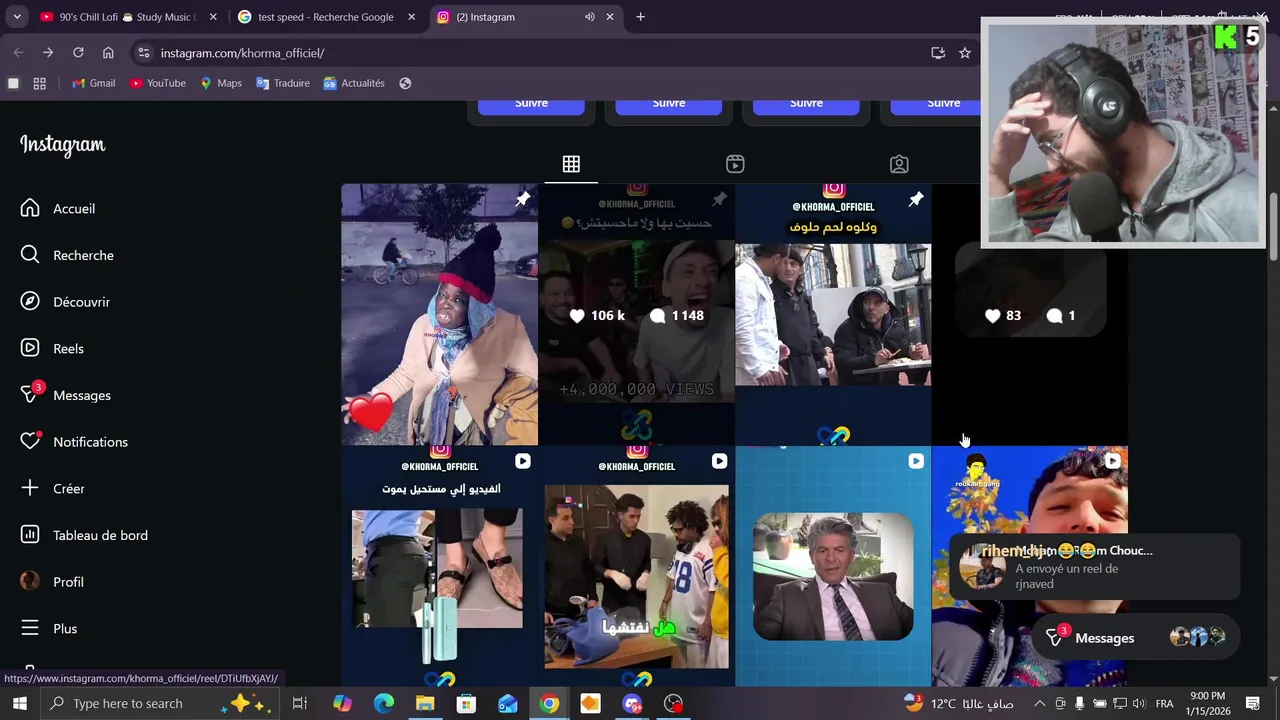Click the Instagram logo wordmark

point(62,145)
